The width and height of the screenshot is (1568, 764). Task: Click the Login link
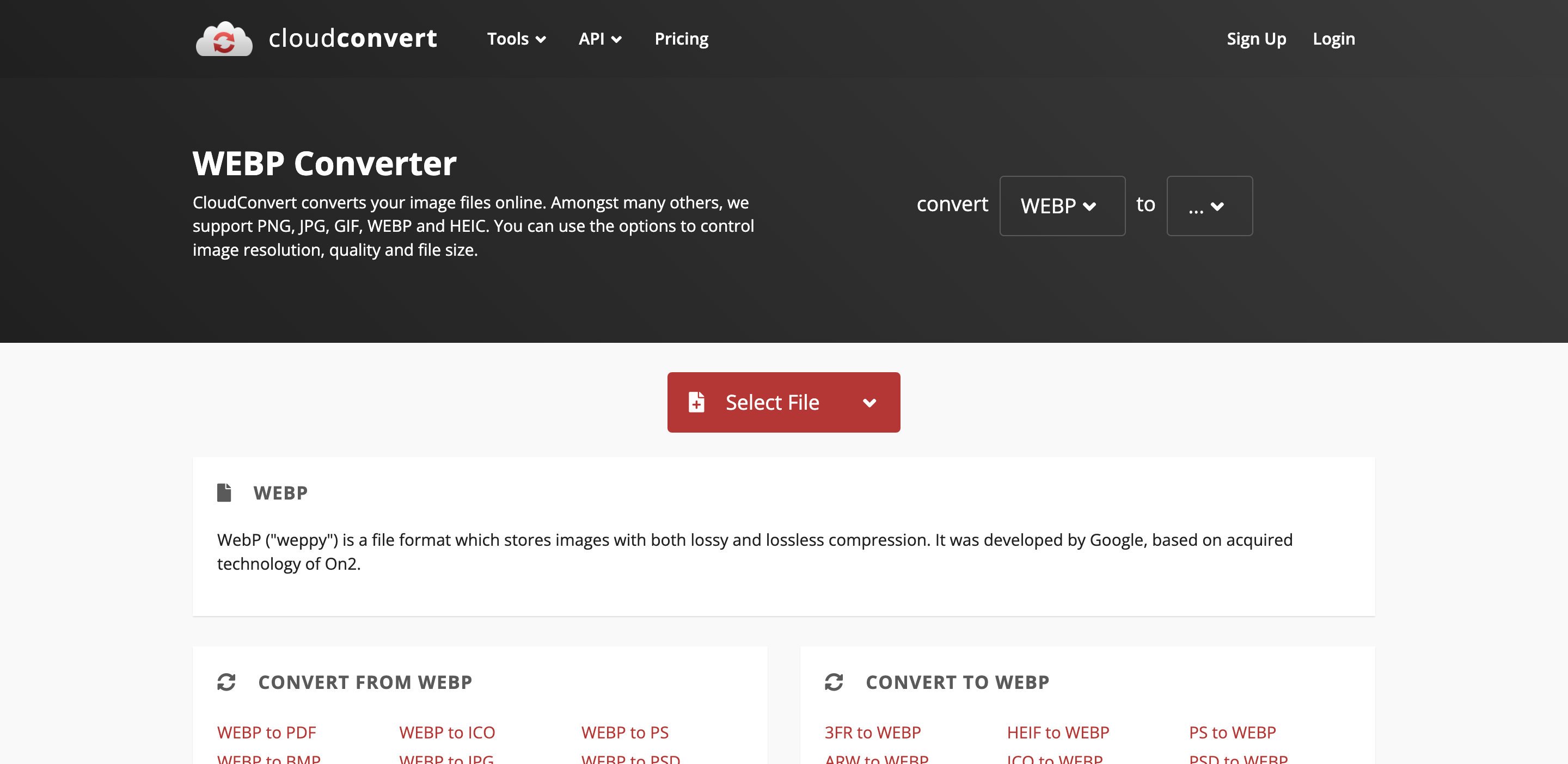point(1334,39)
